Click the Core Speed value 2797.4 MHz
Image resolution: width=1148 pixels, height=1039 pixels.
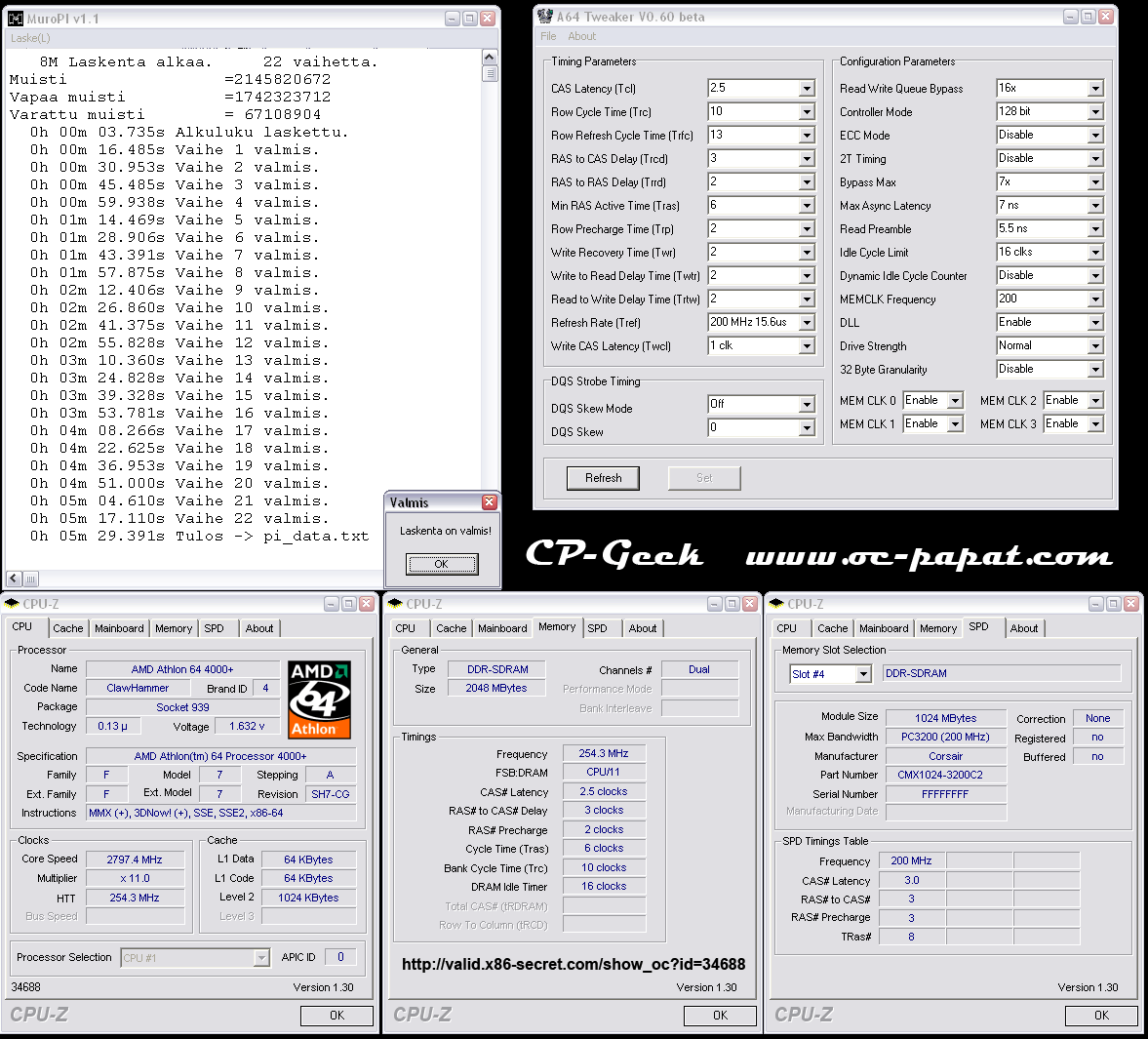pyautogui.click(x=135, y=859)
